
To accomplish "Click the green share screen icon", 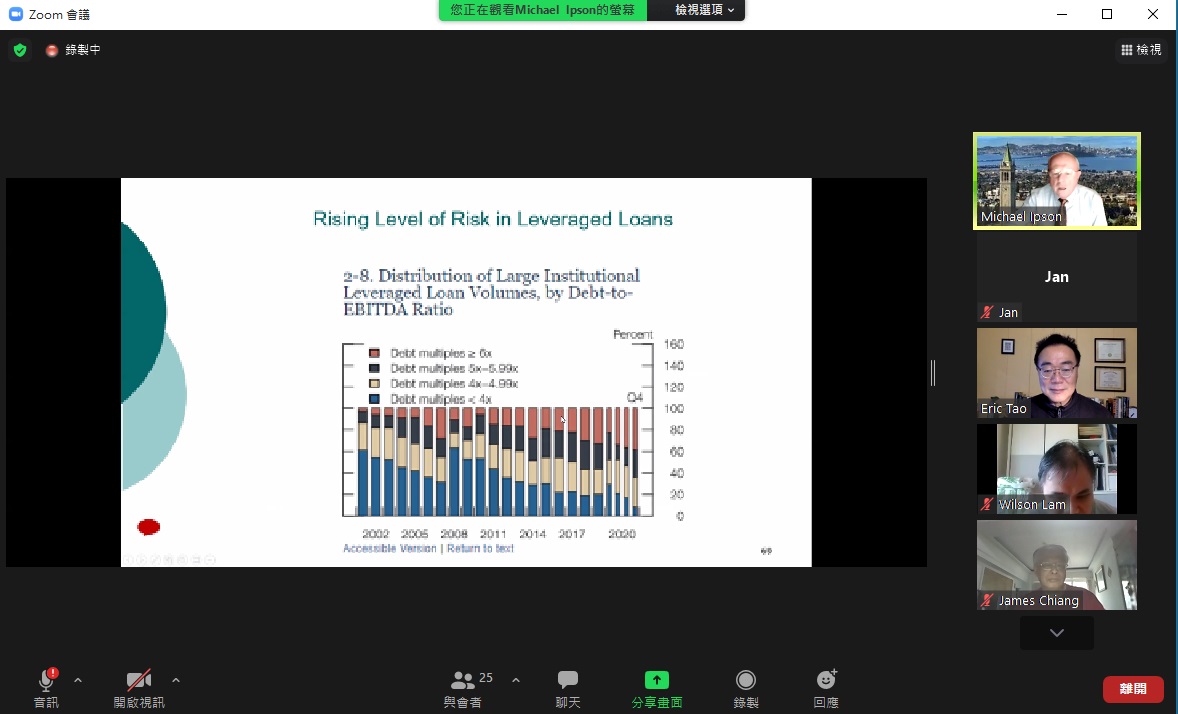I will (656, 681).
